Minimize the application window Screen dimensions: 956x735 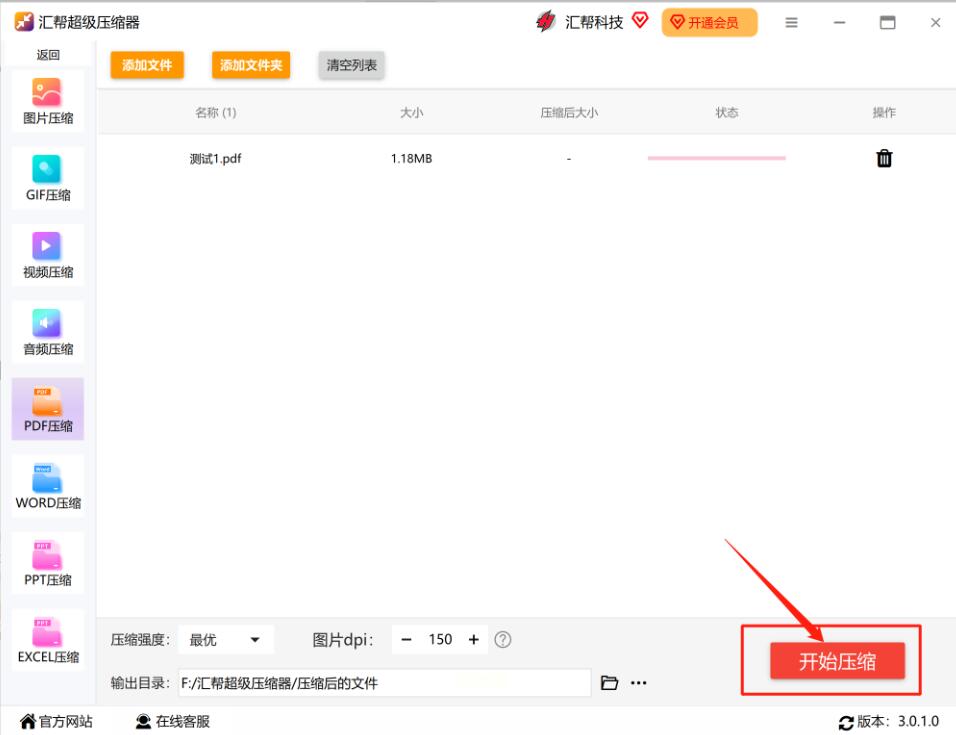point(840,23)
